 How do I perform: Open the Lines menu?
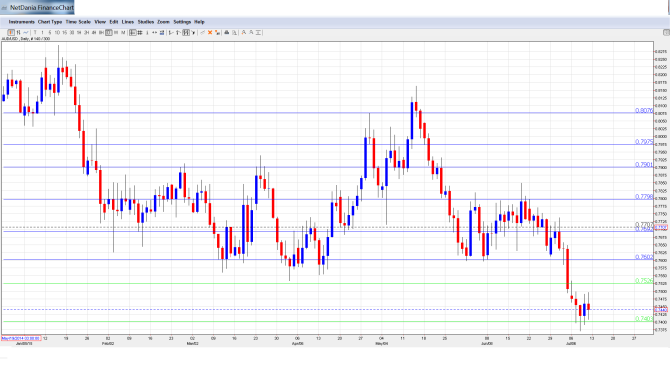tap(128, 22)
